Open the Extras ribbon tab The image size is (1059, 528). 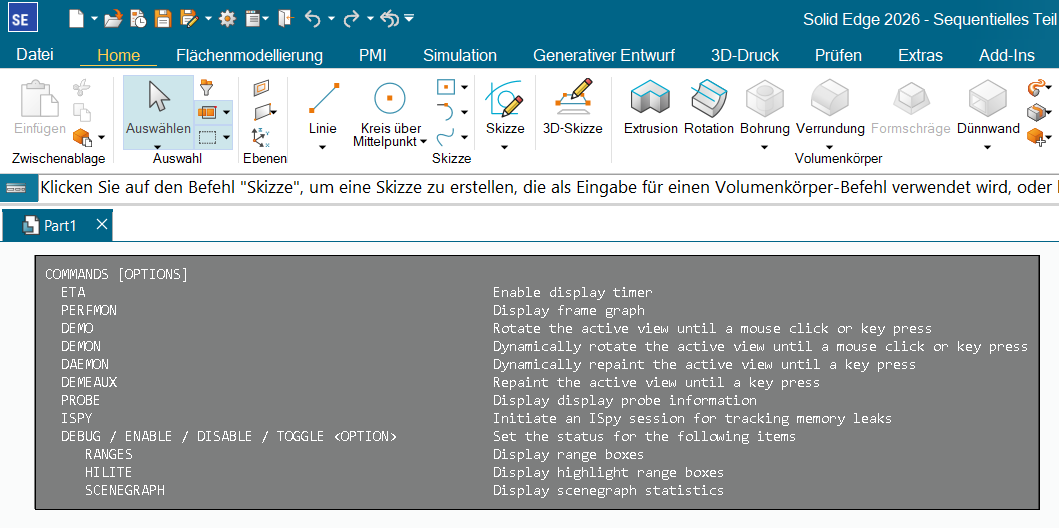click(921, 55)
